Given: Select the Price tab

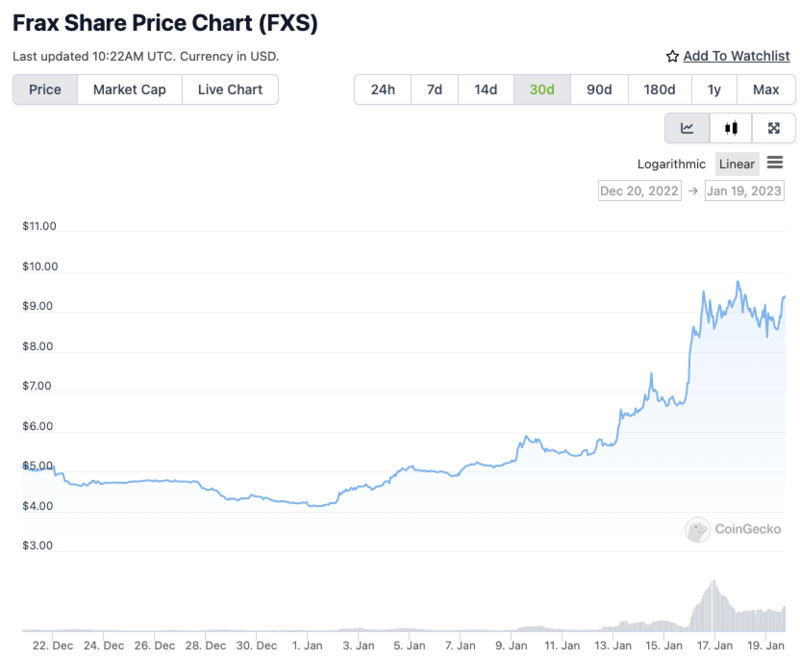Looking at the screenshot, I should pos(45,89).
